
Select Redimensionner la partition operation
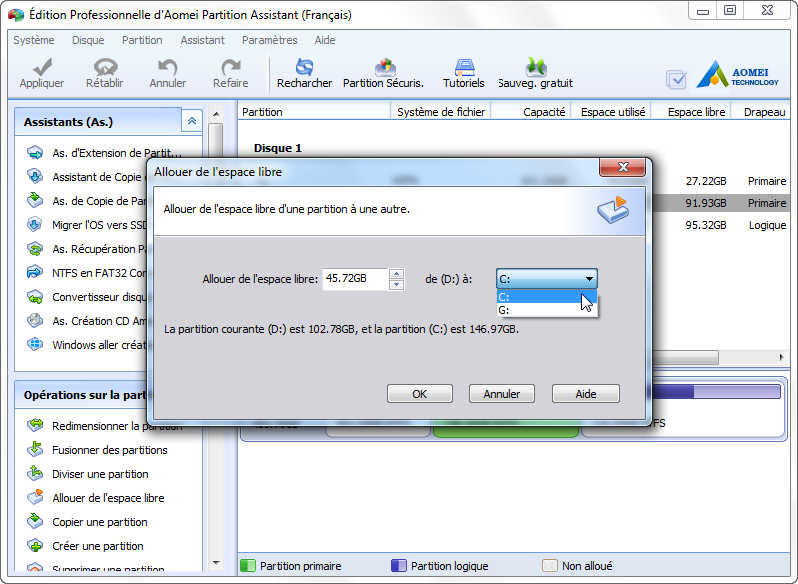pos(104,426)
